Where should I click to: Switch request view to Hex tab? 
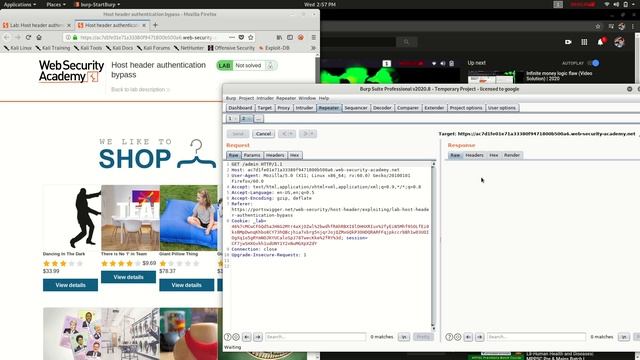pos(294,155)
